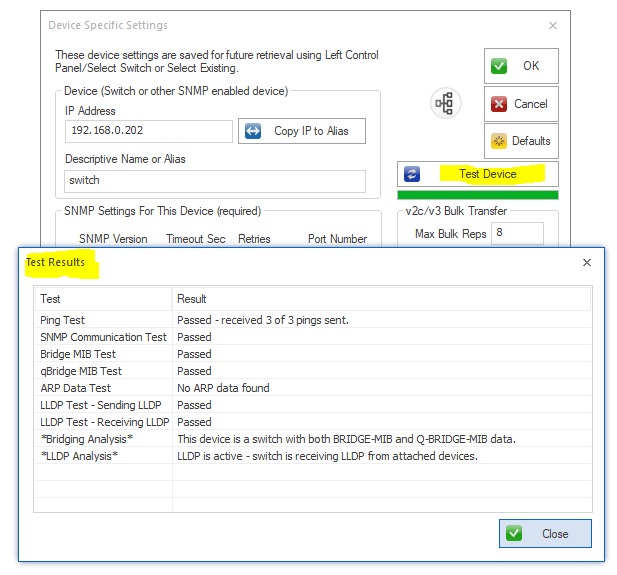The height and width of the screenshot is (575, 617).
Task: Click the Descriptive Name or Alias field
Action: (215, 181)
